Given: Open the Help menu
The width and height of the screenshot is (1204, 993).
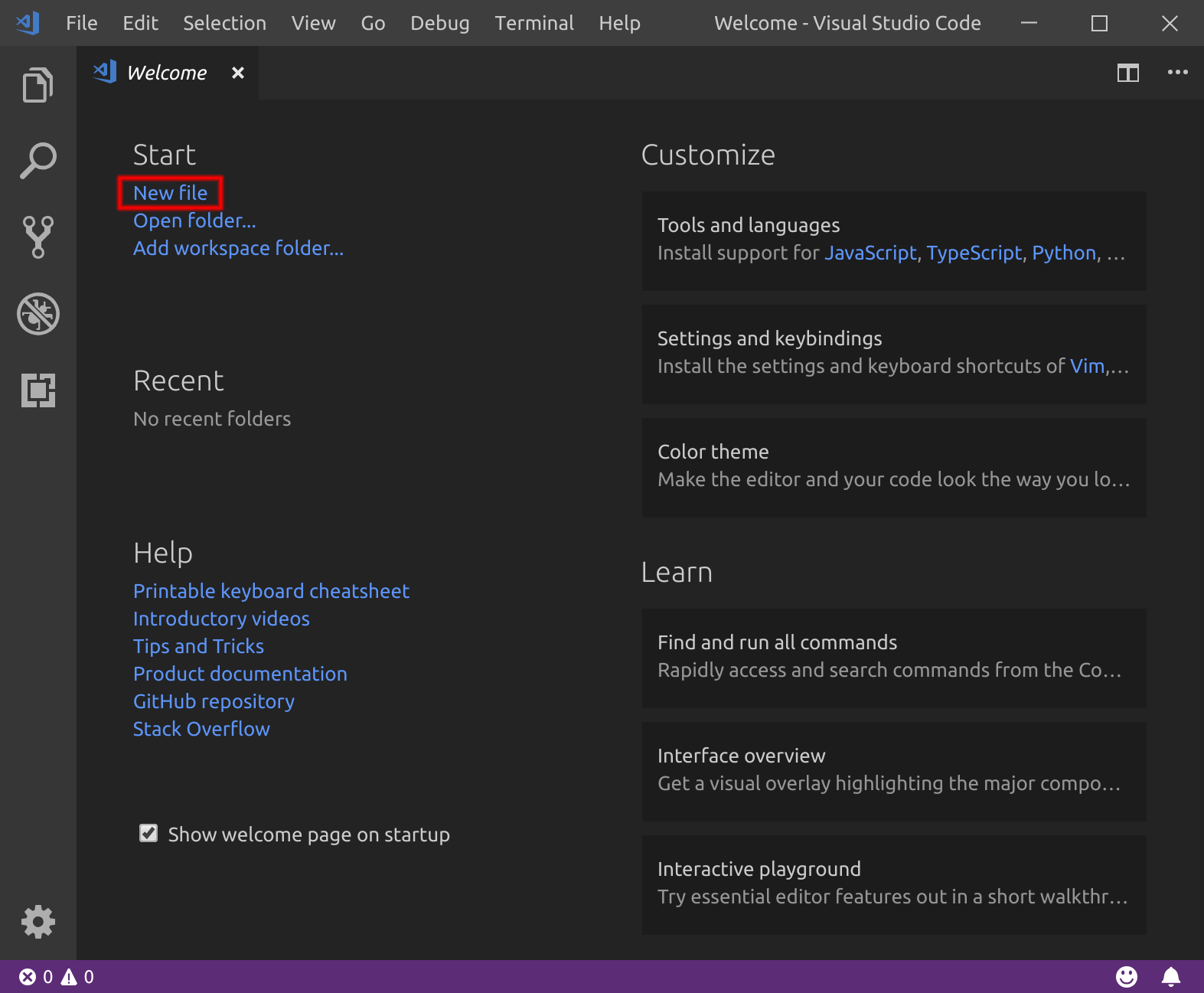Looking at the screenshot, I should 619,23.
